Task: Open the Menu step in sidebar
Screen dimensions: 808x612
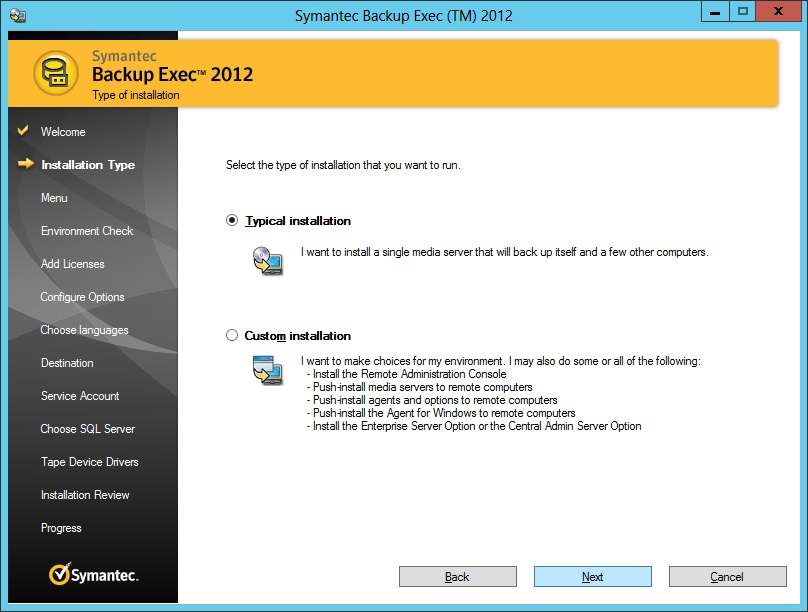Action: (54, 198)
